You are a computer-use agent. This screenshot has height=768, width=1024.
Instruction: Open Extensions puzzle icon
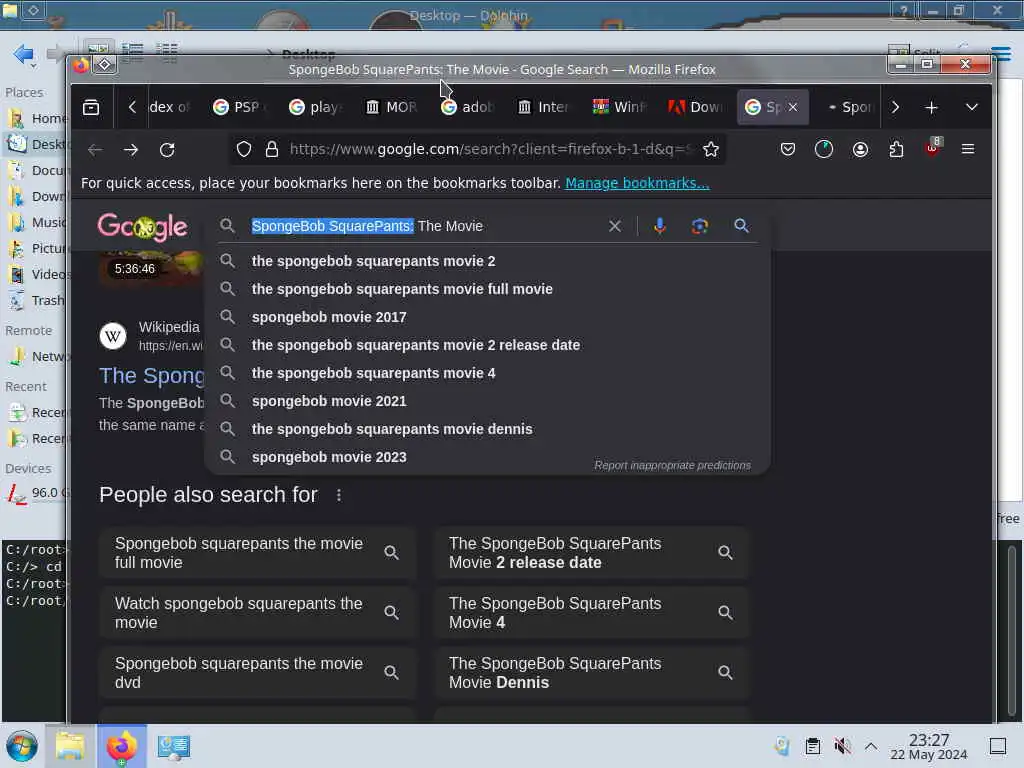click(x=896, y=150)
